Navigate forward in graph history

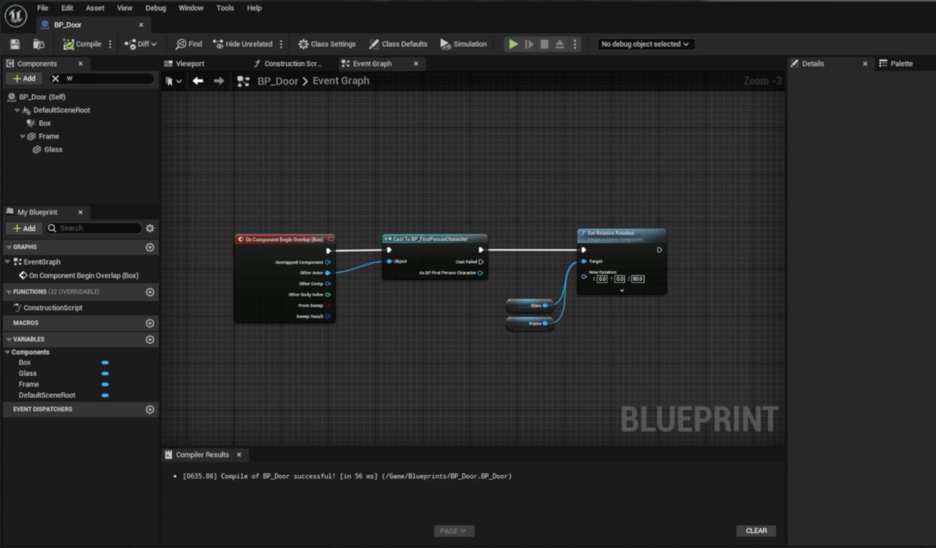(218, 81)
